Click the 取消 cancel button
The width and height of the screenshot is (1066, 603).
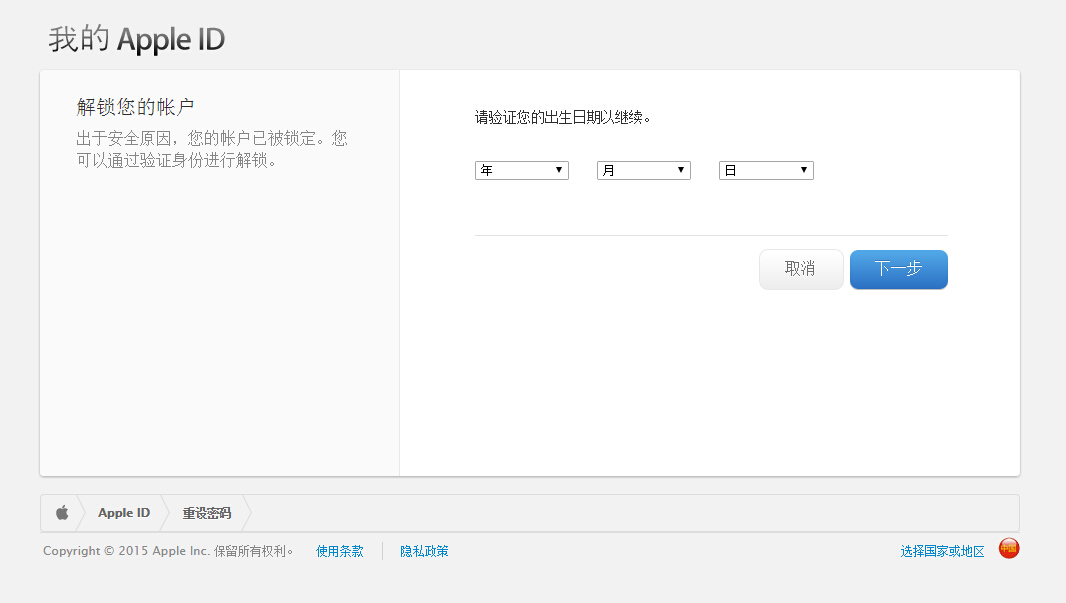coord(801,269)
